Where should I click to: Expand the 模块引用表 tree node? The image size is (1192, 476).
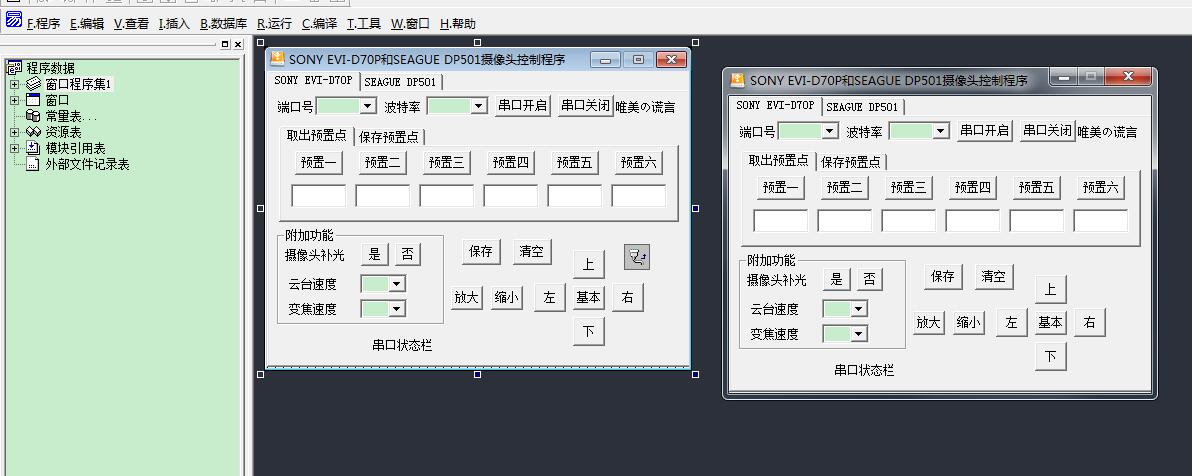(x=14, y=148)
